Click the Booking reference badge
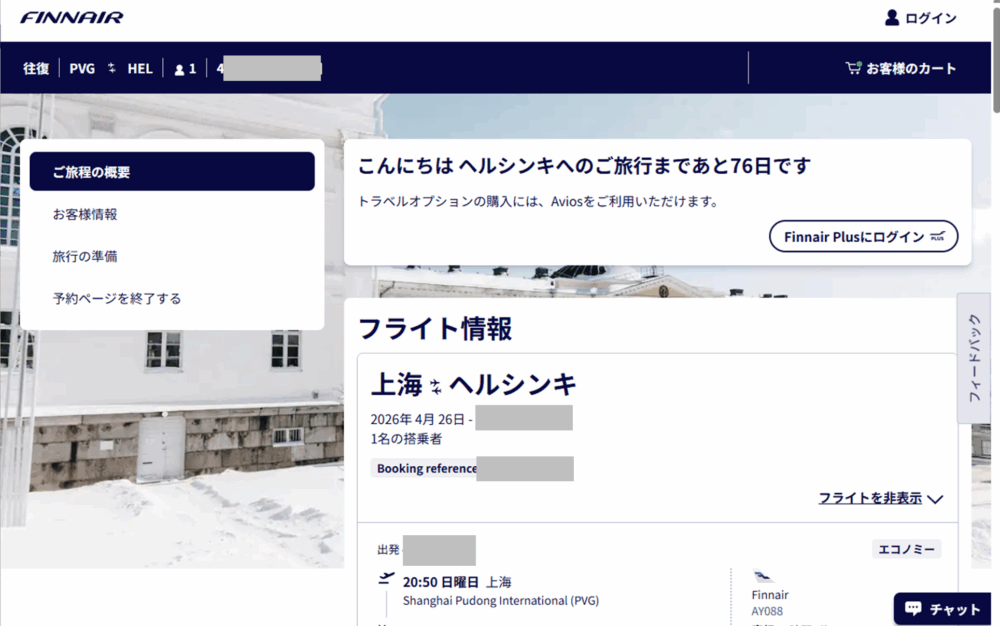This screenshot has width=1000, height=626. point(426,468)
